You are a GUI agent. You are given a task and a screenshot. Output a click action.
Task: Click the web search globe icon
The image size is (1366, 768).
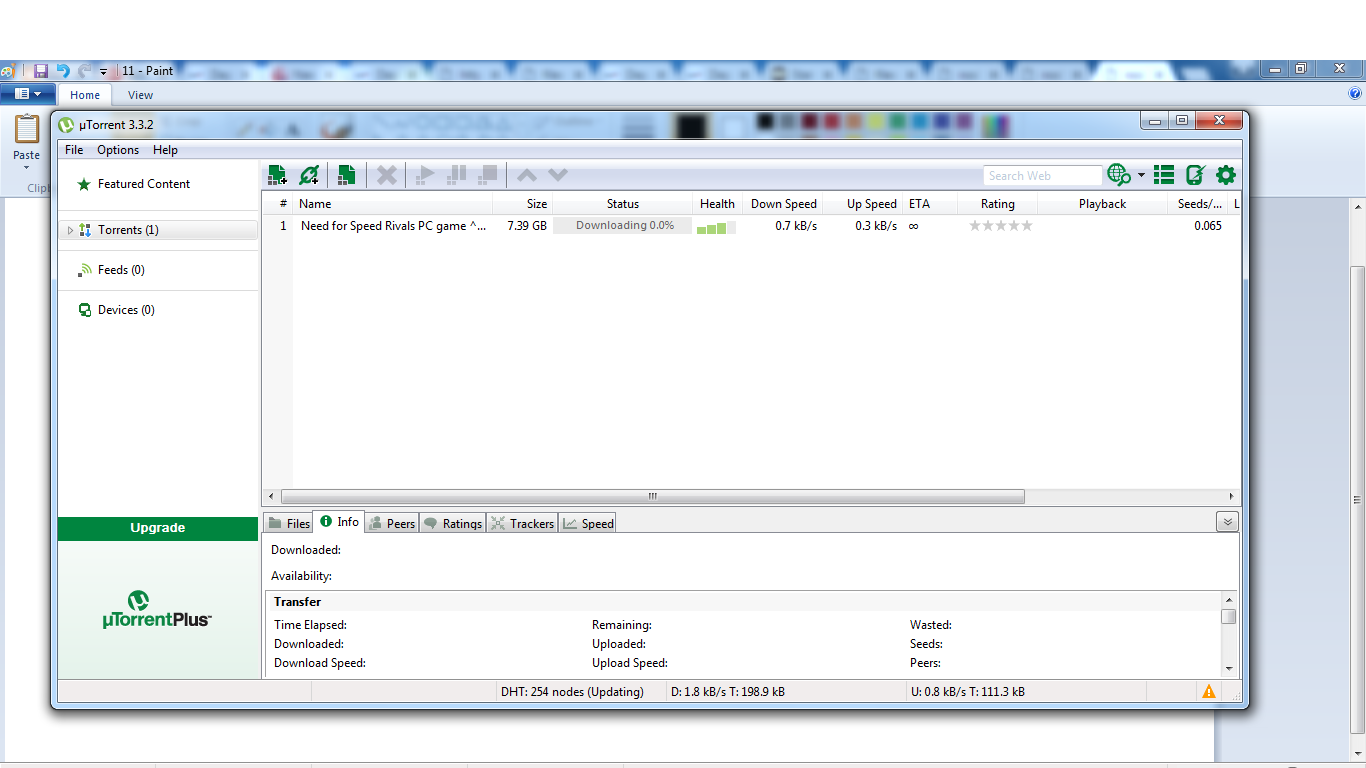[1119, 175]
